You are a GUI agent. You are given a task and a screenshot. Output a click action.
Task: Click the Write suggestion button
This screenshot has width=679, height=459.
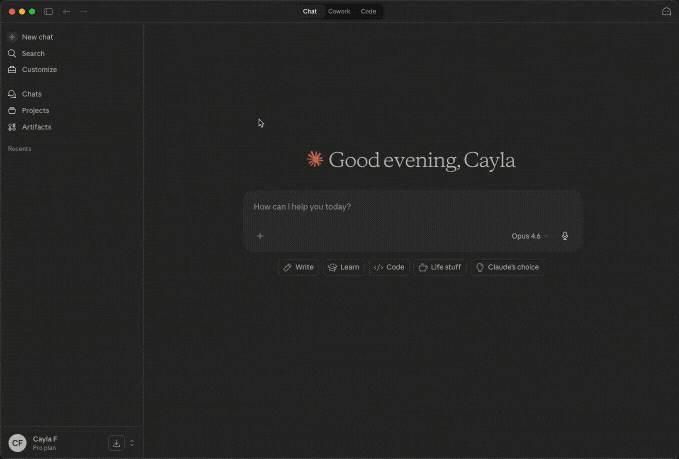point(298,267)
